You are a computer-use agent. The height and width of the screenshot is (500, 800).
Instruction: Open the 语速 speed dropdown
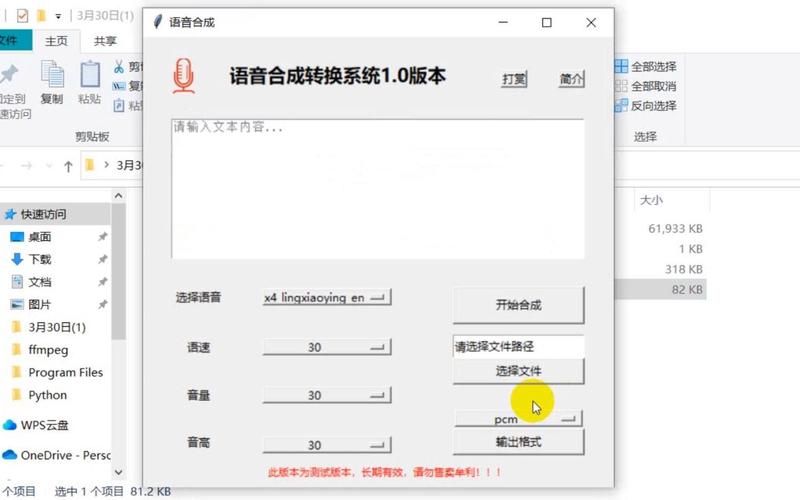click(x=327, y=347)
